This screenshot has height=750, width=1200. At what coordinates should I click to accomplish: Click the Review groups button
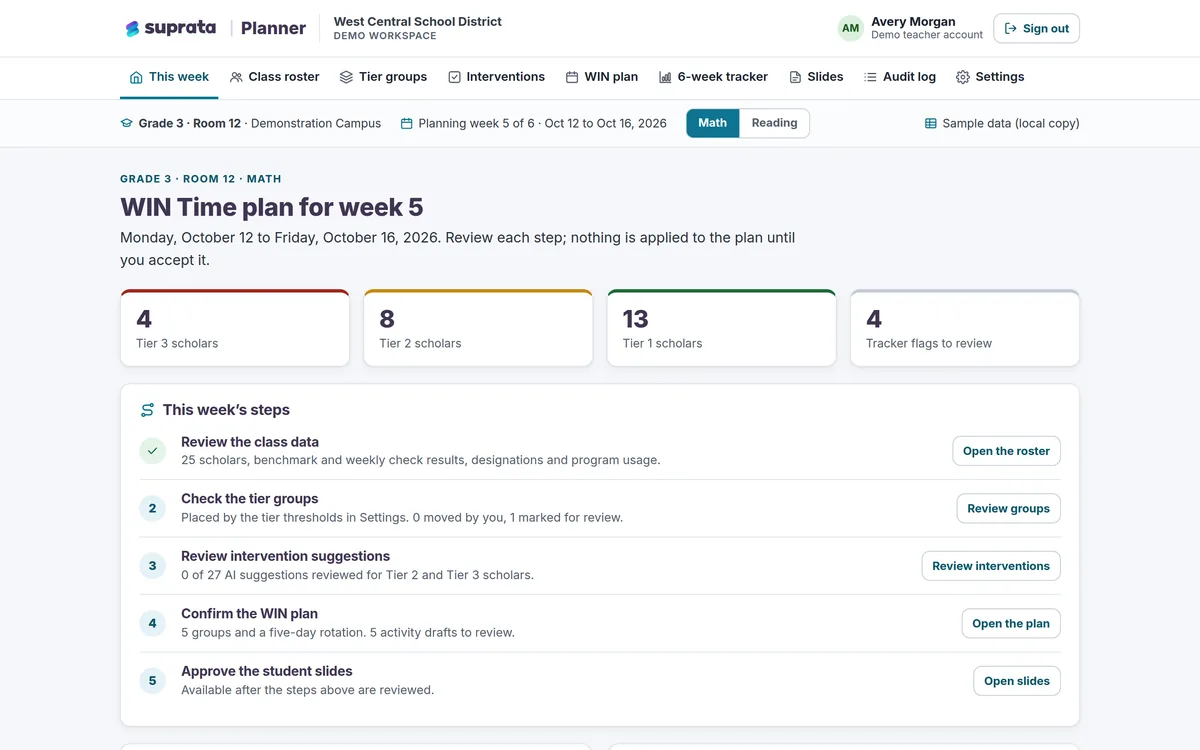tap(1008, 508)
